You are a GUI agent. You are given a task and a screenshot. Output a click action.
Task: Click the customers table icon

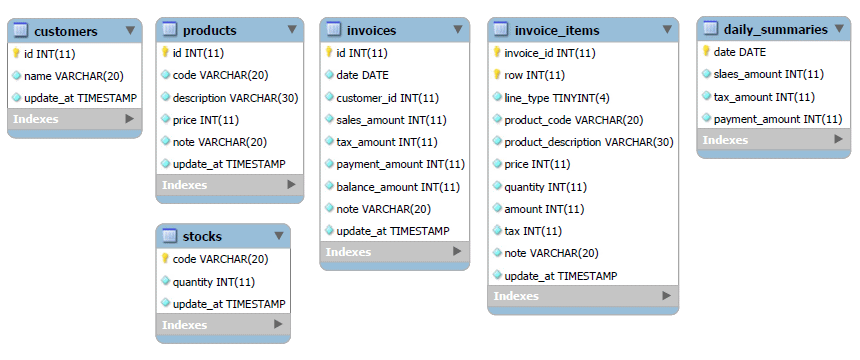click(20, 31)
